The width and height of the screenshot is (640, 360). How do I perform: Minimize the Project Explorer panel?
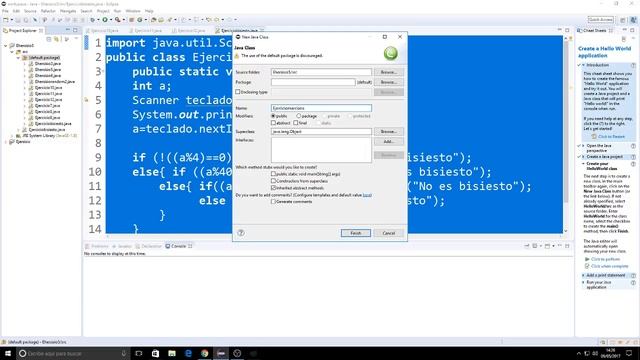point(68,30)
